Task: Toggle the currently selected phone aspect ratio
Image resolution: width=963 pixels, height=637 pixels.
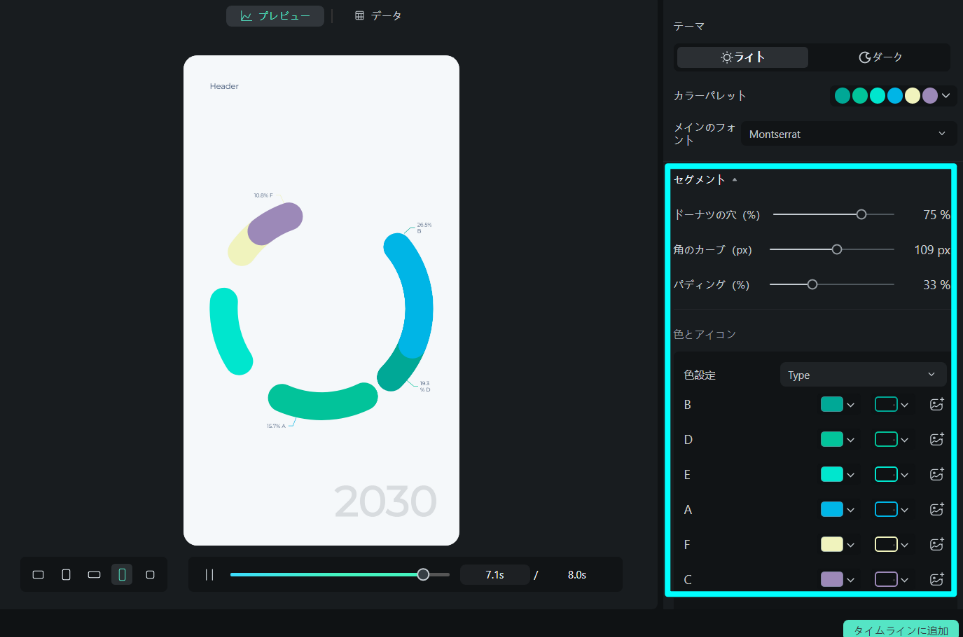Action: pos(121,575)
